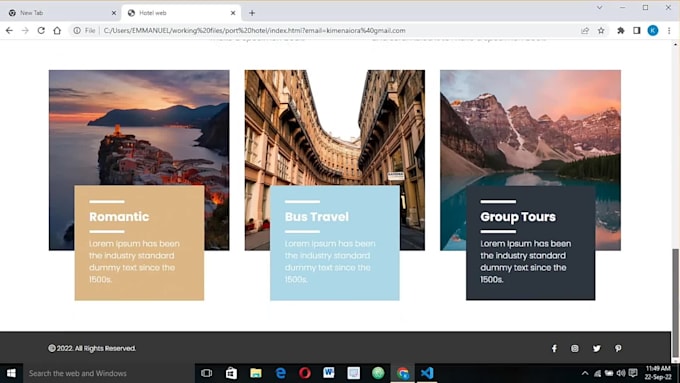
Task: Open the footer Twitter icon
Action: coord(597,348)
